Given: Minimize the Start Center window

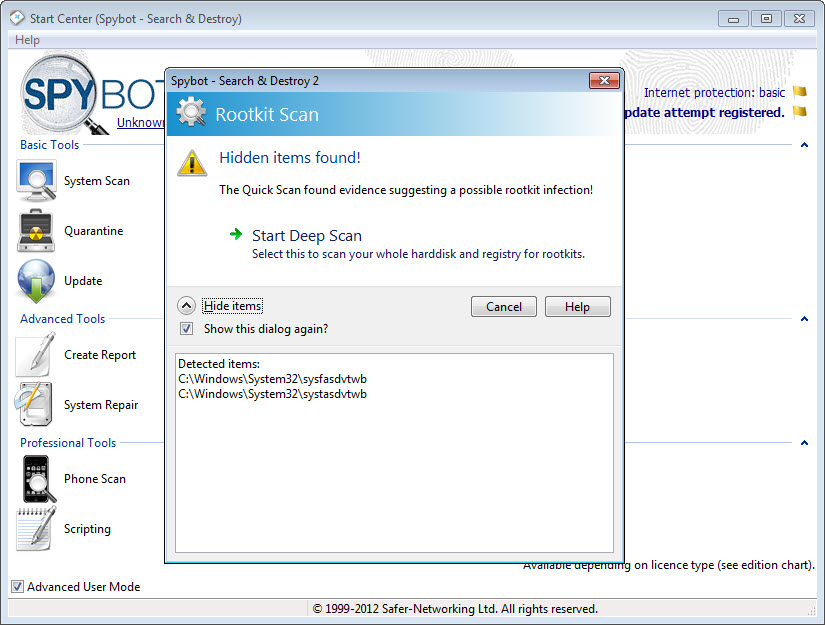Looking at the screenshot, I should point(733,19).
